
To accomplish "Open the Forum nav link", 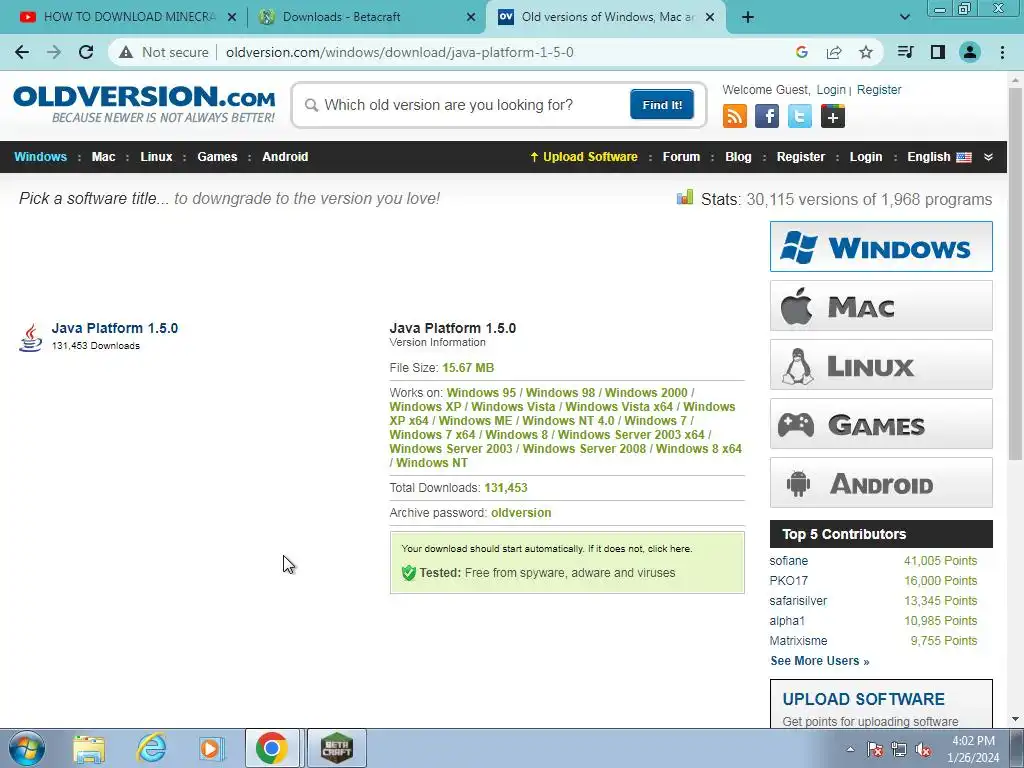I will tap(681, 157).
